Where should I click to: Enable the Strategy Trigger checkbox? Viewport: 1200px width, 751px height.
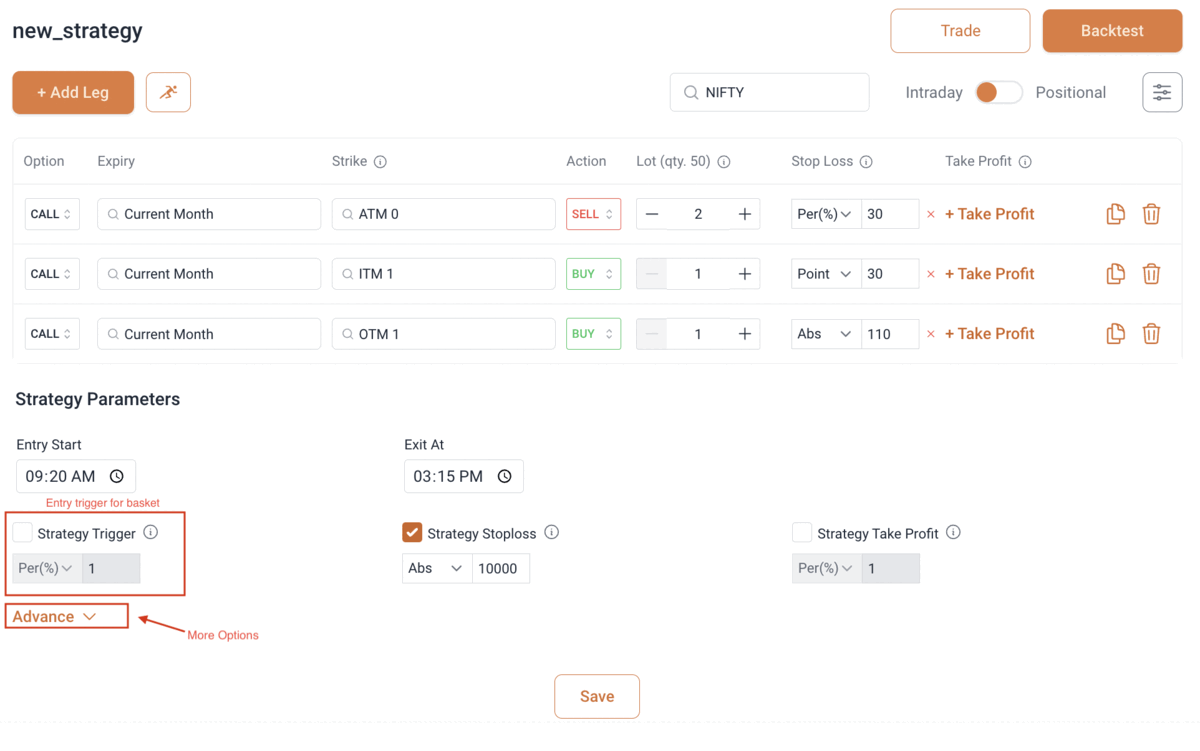click(x=23, y=533)
